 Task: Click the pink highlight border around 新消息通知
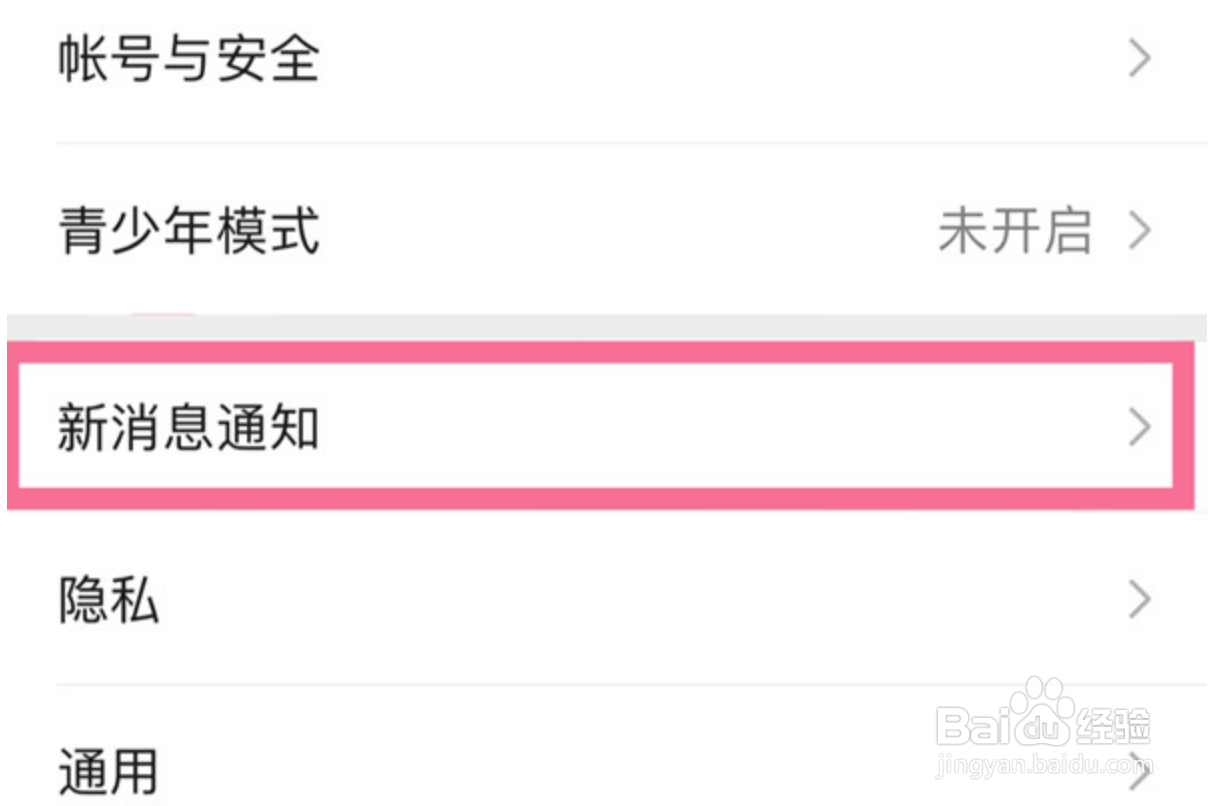pos(600,352)
